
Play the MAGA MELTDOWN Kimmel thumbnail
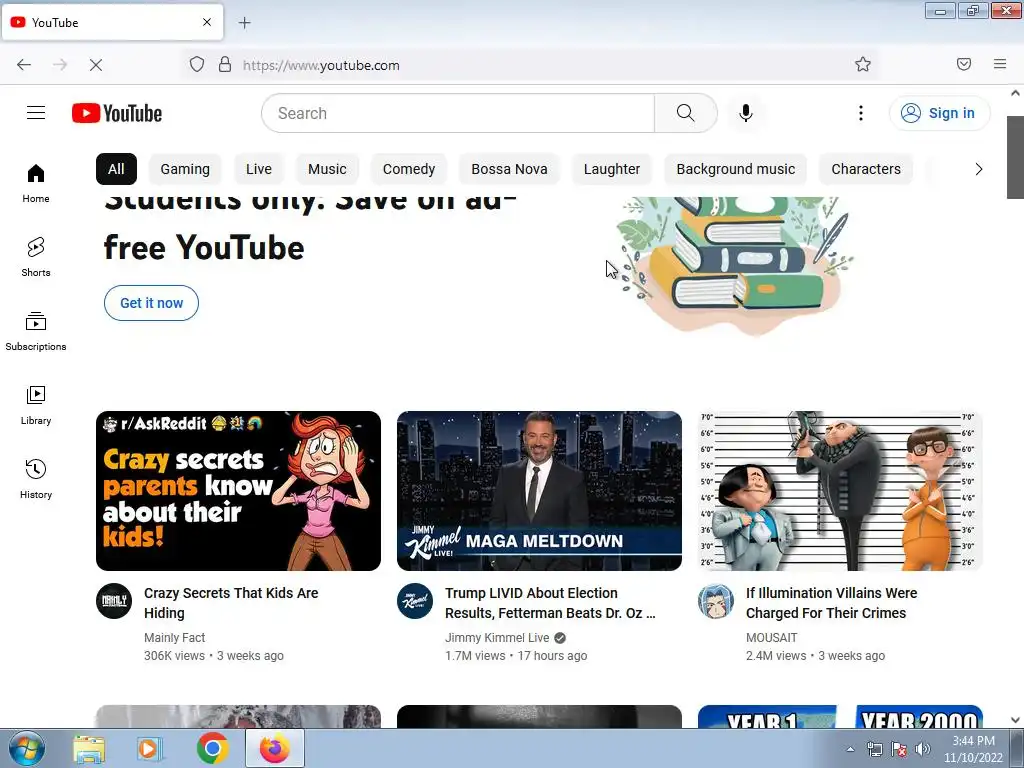(539, 491)
